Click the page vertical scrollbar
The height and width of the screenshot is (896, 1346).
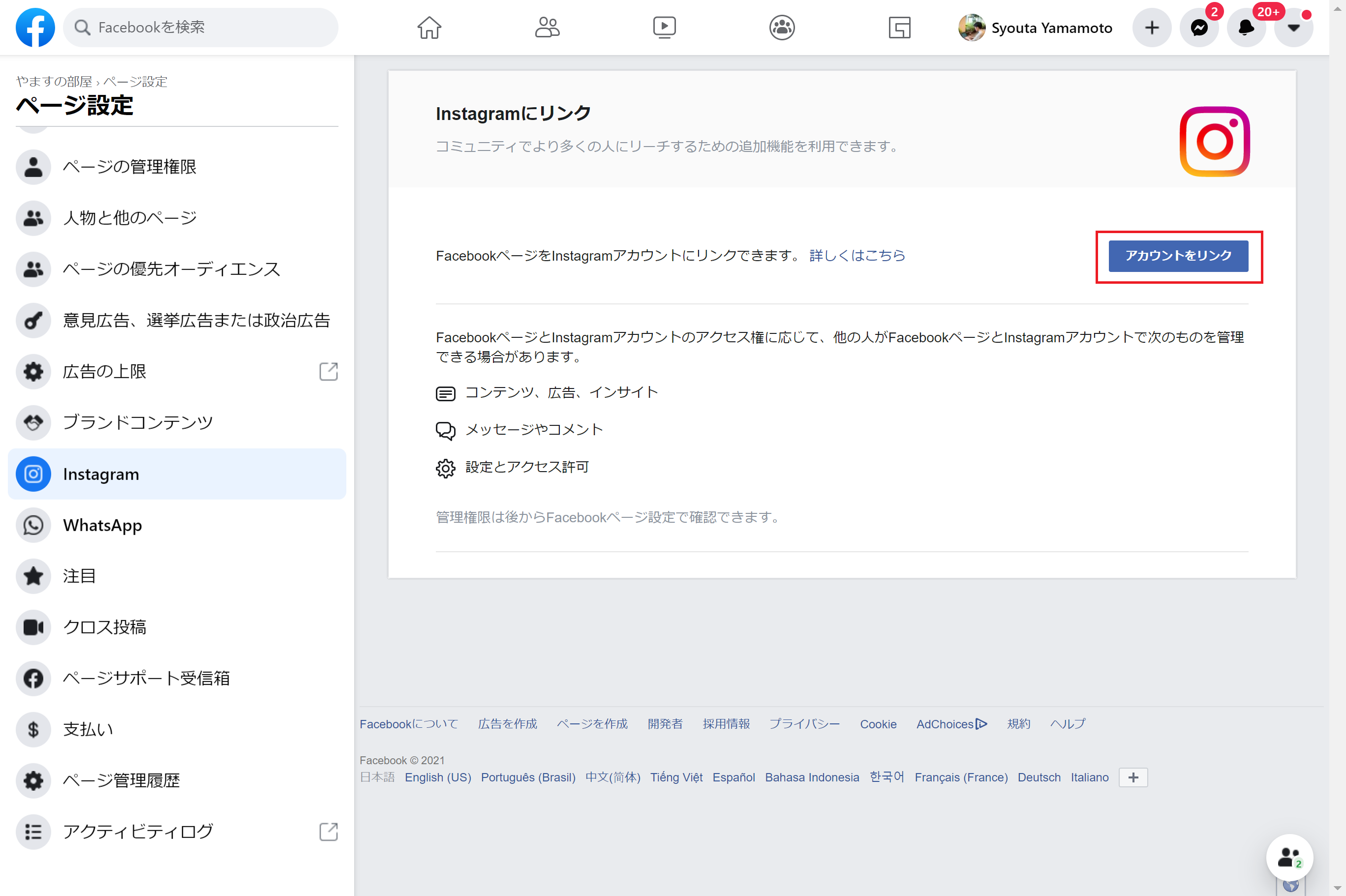click(1337, 448)
